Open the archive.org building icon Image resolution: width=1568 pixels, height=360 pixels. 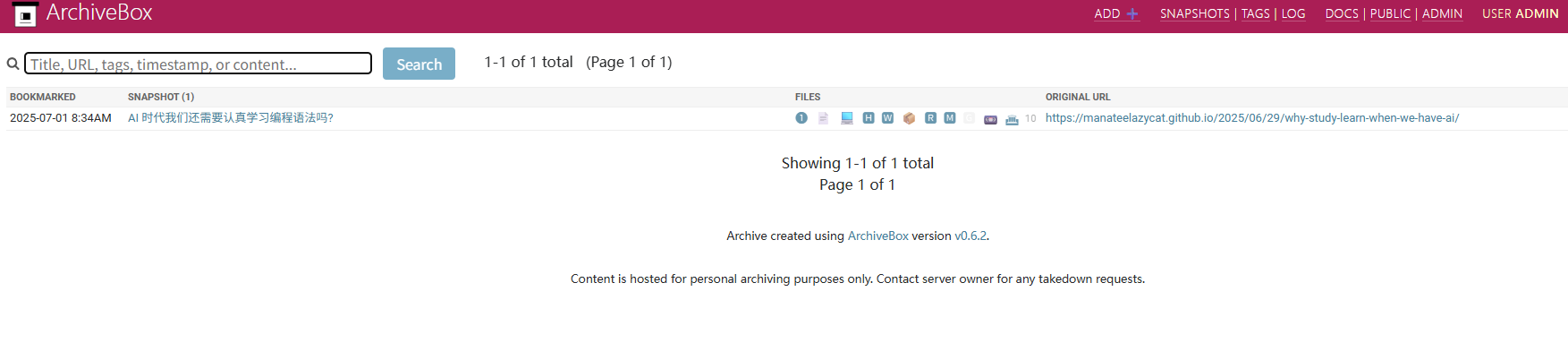pos(1012,119)
